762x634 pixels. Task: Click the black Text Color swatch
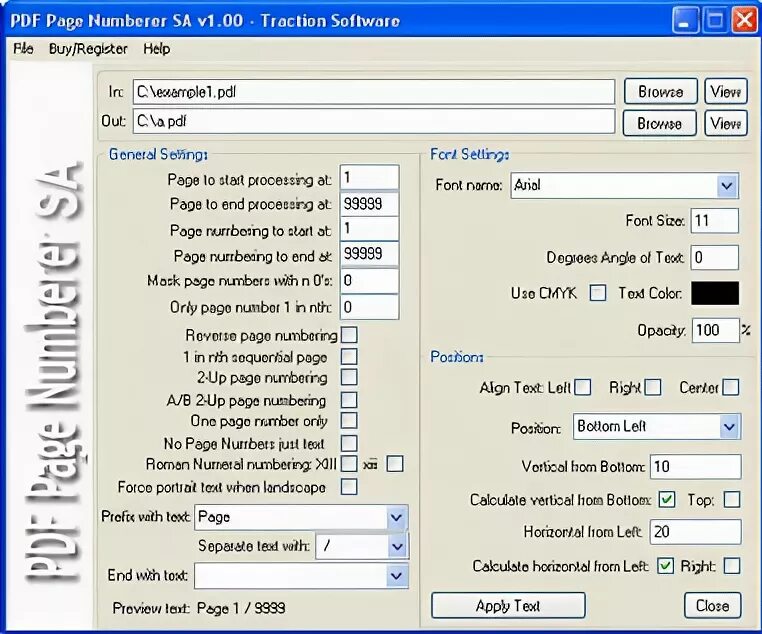(x=715, y=293)
